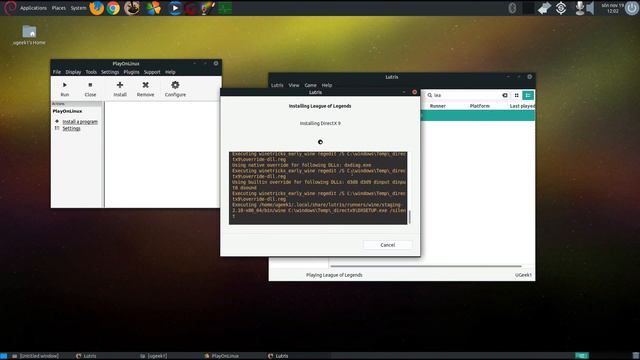Click UGeek1 label in Lutris status bar
The height and width of the screenshot is (360, 640).
523,275
